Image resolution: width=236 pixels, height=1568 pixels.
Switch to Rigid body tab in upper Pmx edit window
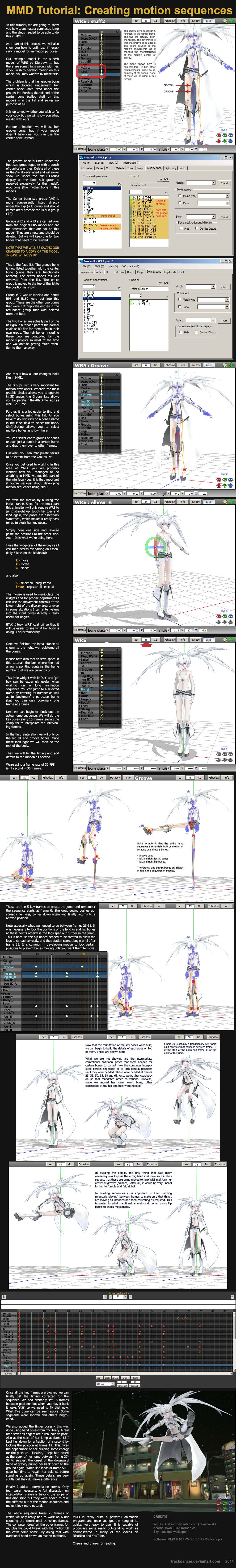(170, 169)
